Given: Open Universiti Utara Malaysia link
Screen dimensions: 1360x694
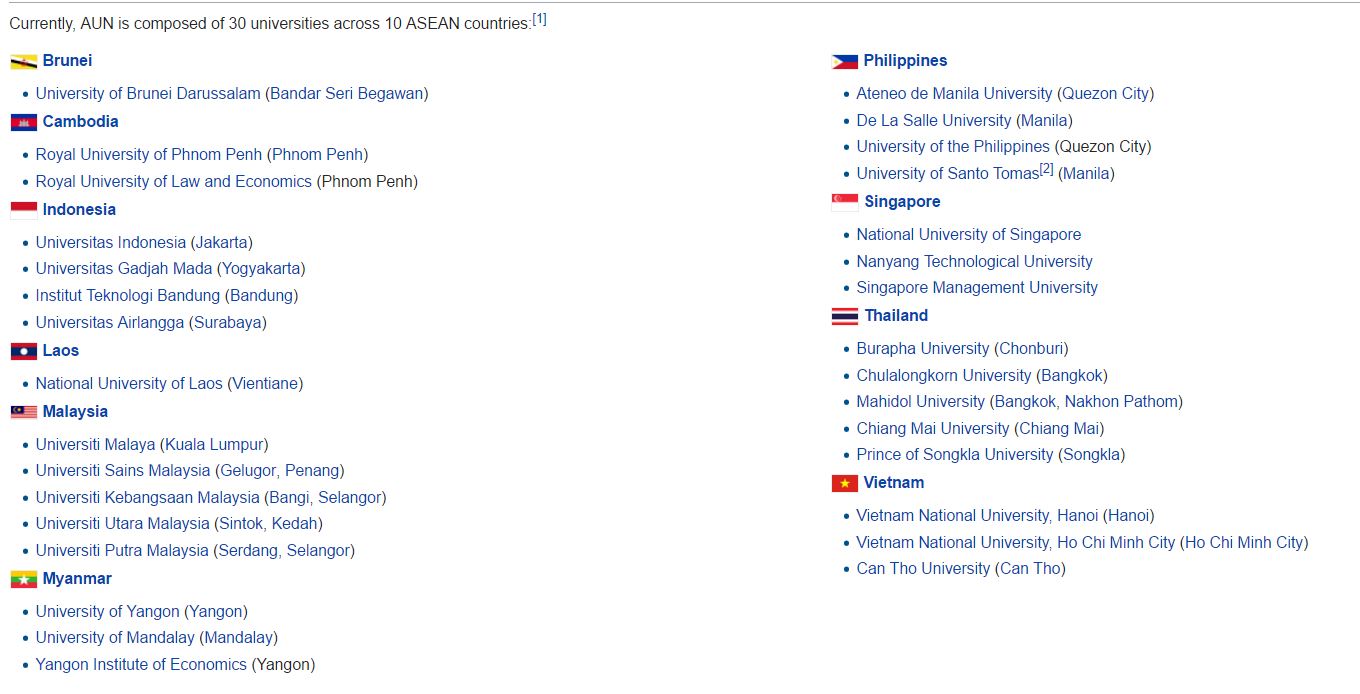Looking at the screenshot, I should [123, 524].
